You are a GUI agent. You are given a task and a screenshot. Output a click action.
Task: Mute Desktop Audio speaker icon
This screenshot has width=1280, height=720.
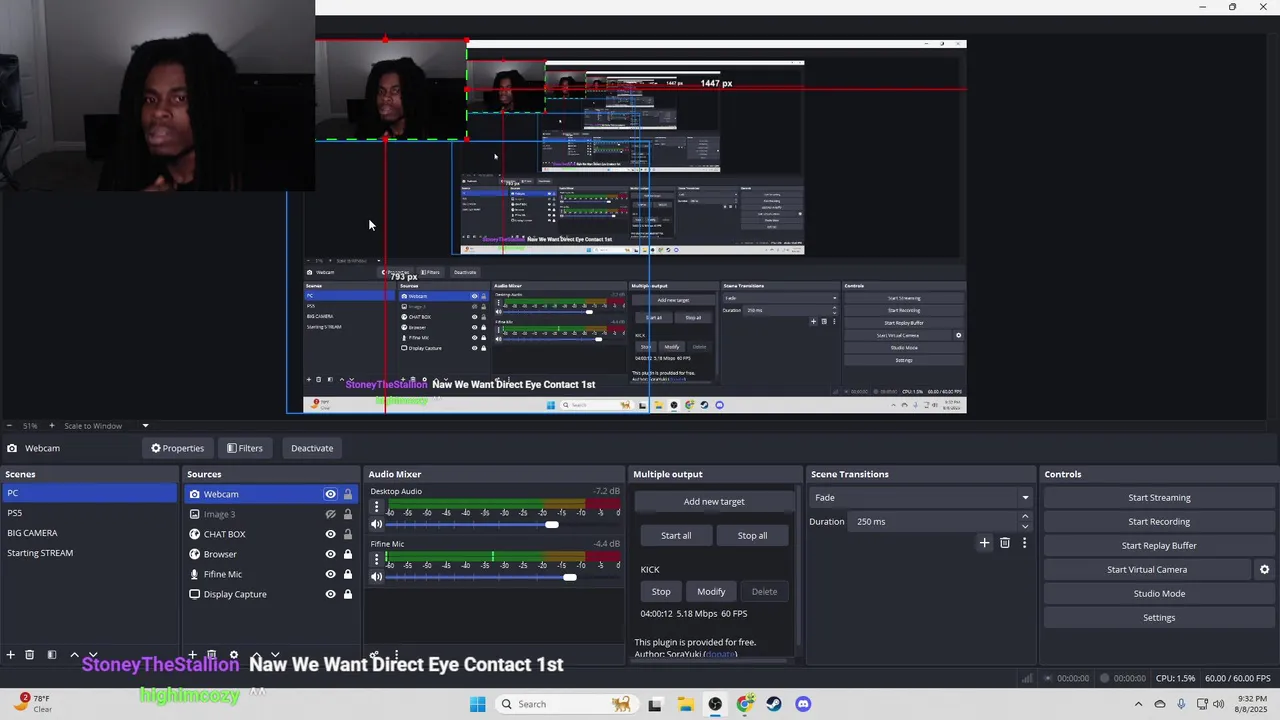[377, 524]
